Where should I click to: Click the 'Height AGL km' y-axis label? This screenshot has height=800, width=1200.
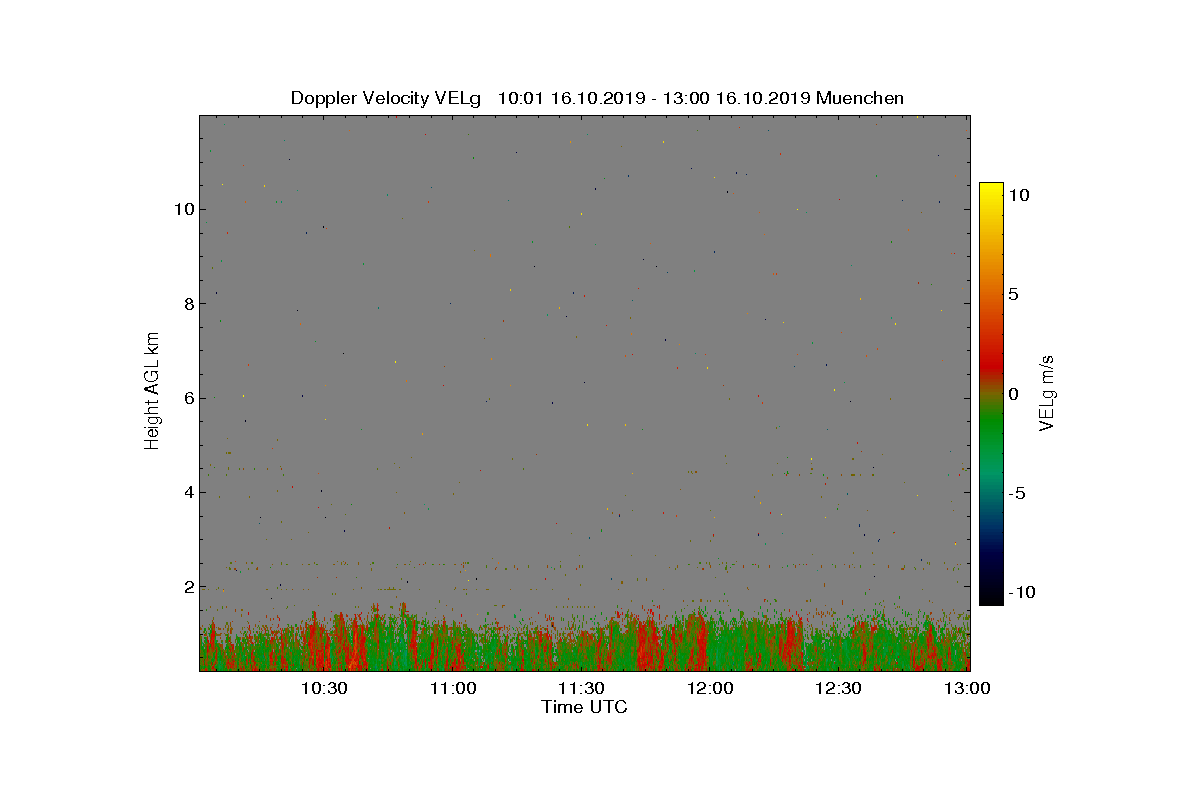tap(152, 391)
